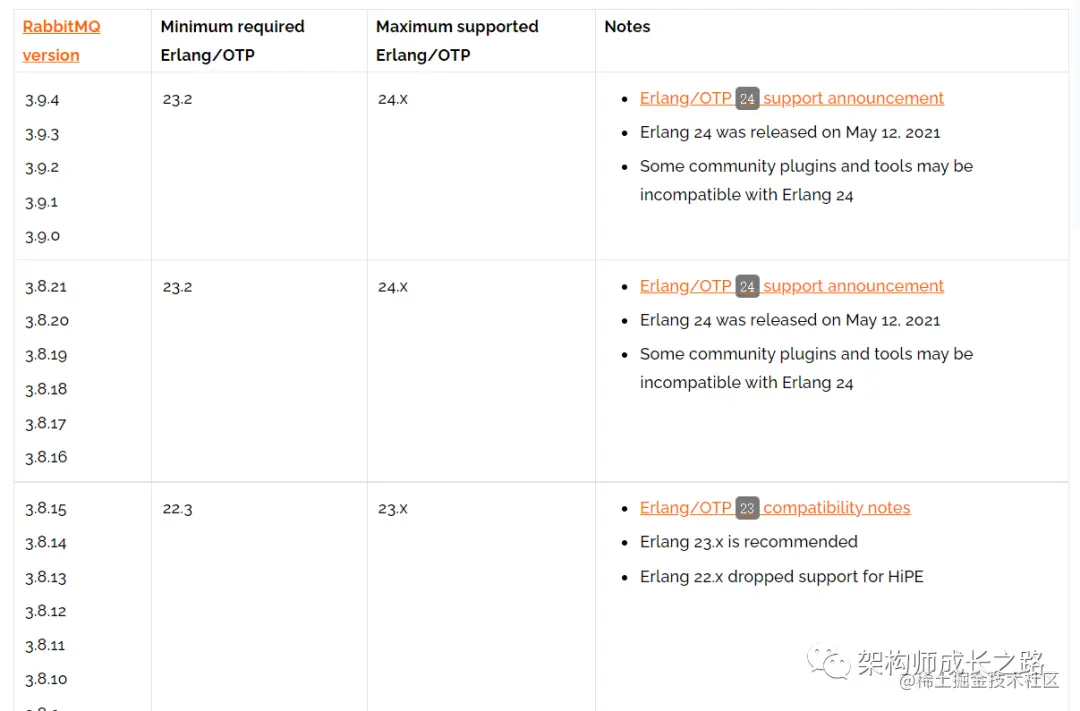
Task: Click version 3.8.16 in the table
Action: 46,457
